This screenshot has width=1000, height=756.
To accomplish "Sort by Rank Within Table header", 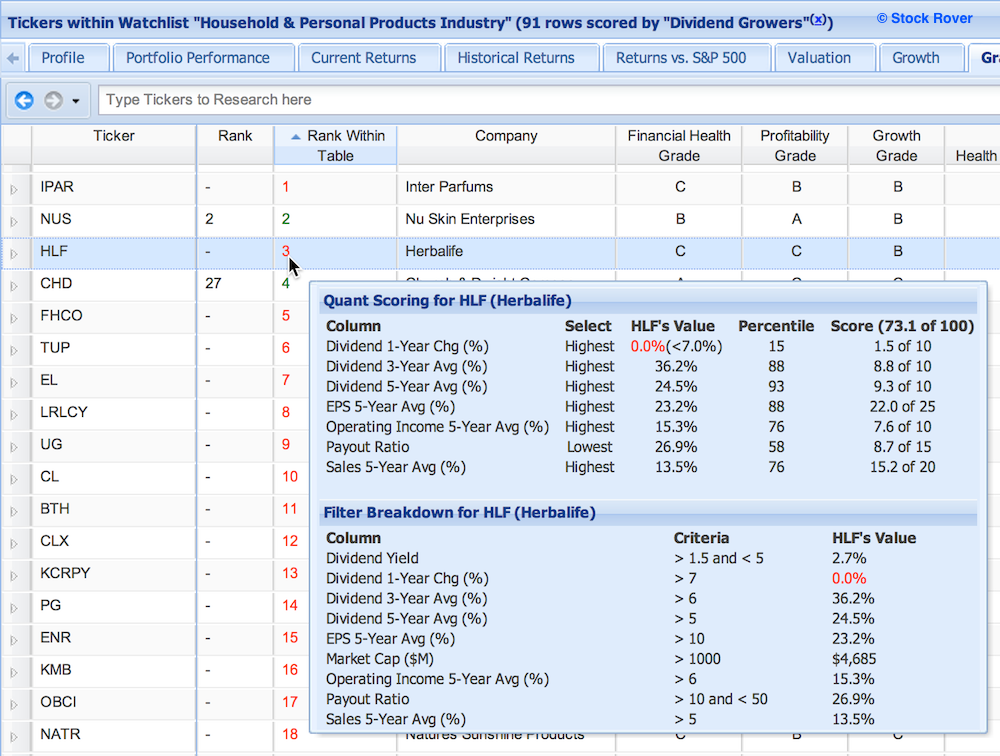I will tap(335, 145).
